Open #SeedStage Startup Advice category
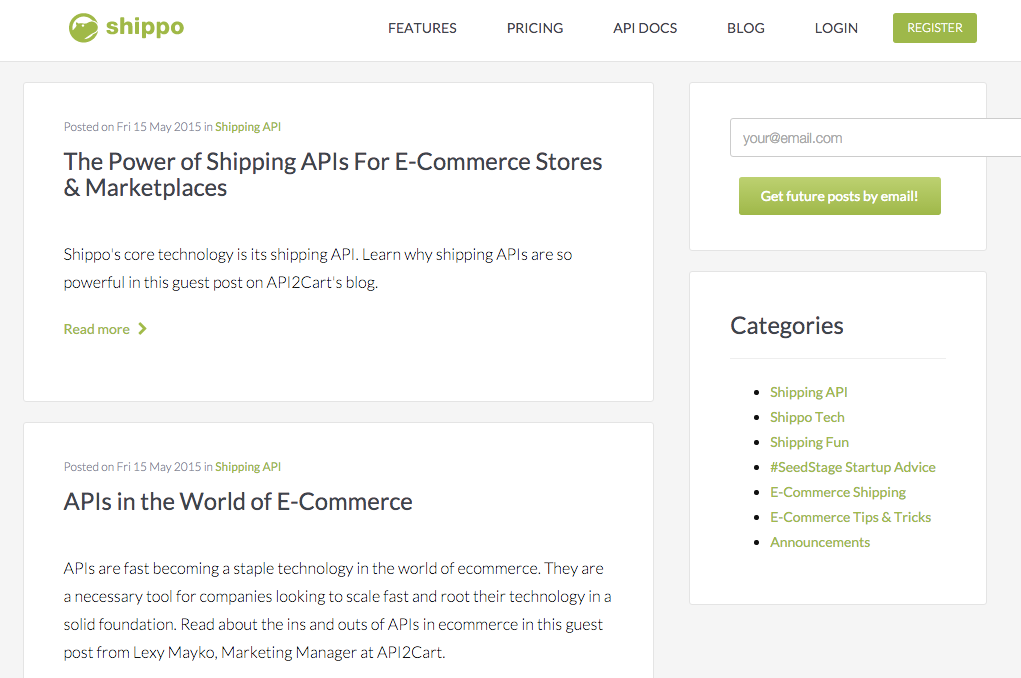 [x=852, y=467]
